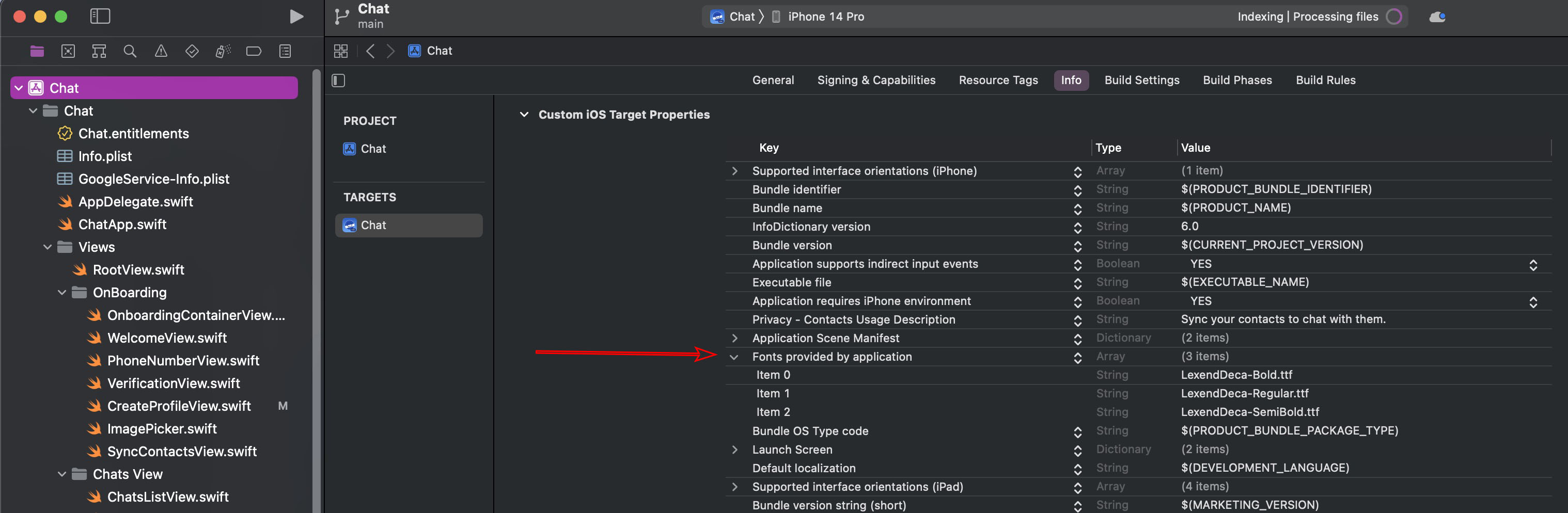
Task: Open the Project navigator folder icon
Action: (x=37, y=51)
